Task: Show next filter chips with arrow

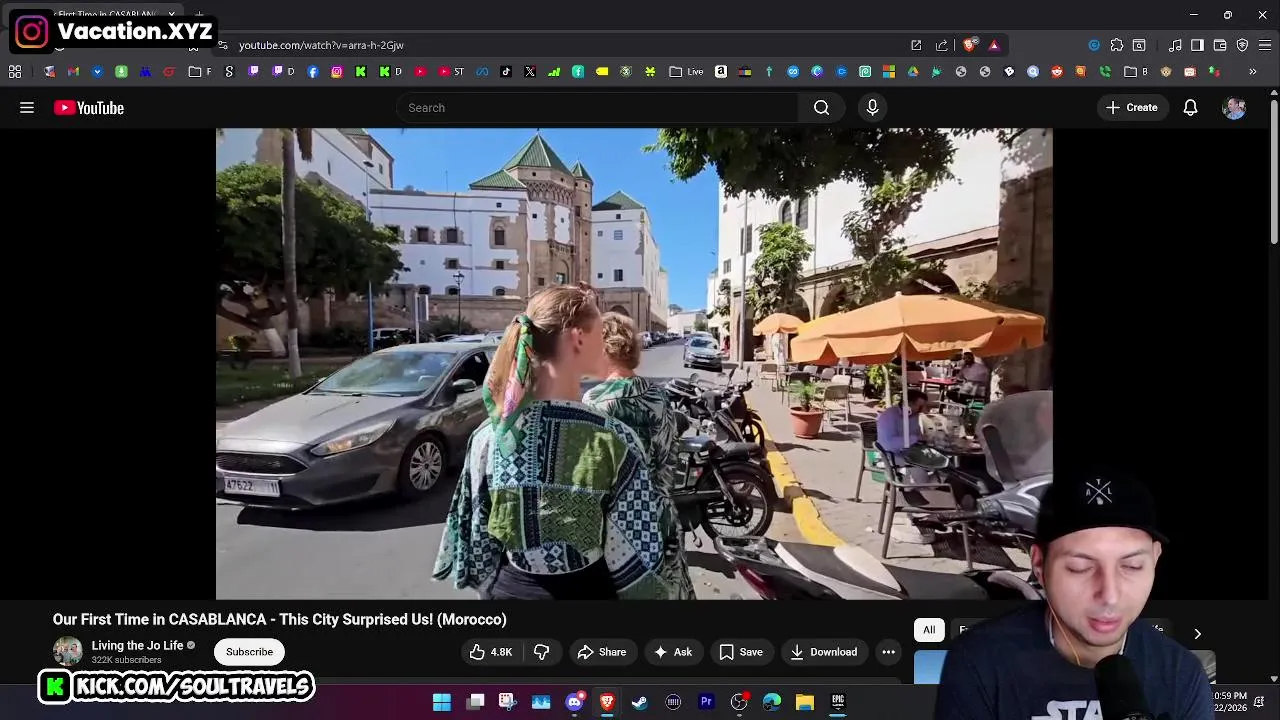Action: point(1197,633)
